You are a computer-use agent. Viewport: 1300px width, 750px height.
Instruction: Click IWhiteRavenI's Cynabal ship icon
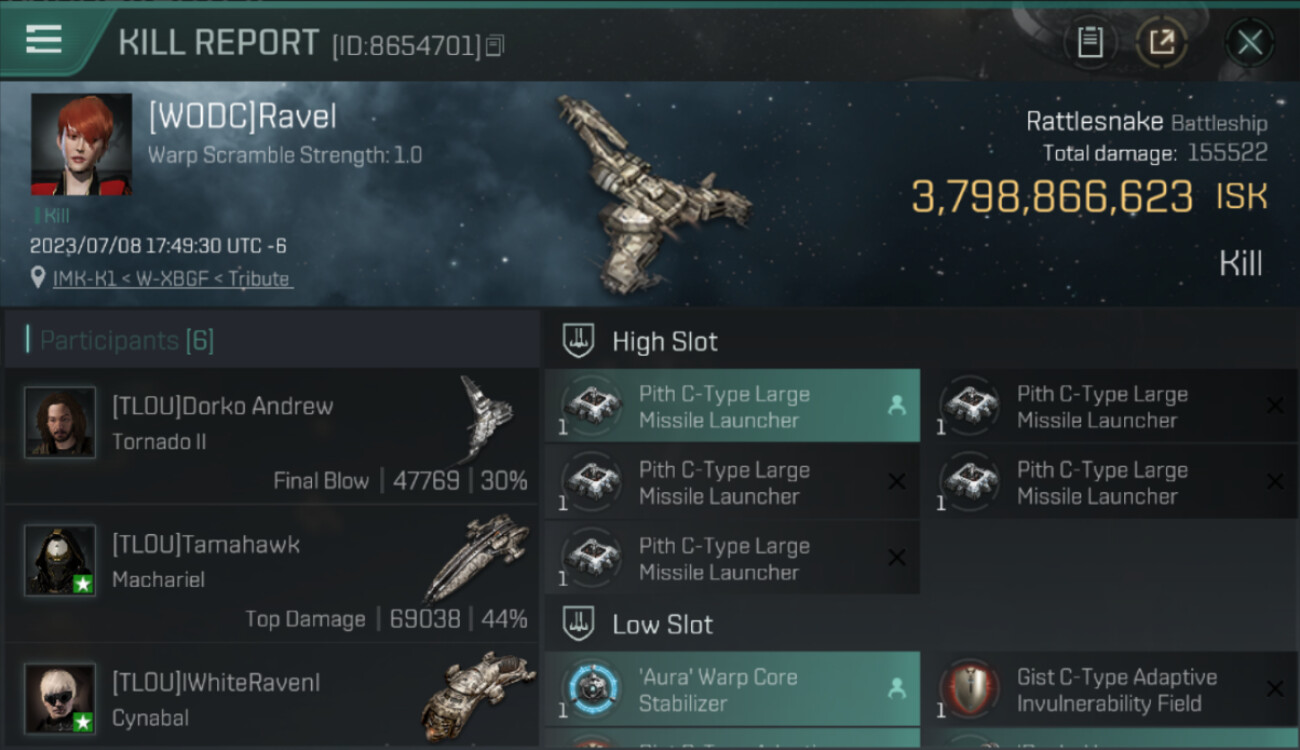pyautogui.click(x=477, y=694)
